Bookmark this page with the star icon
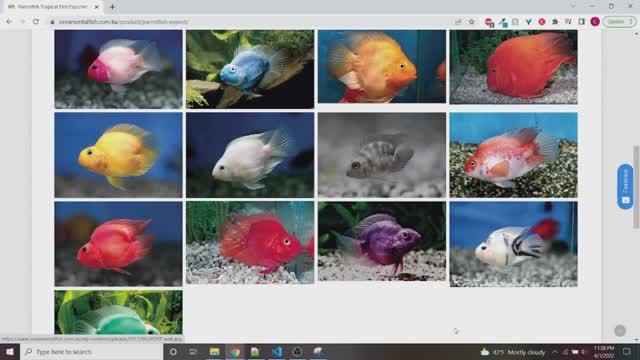This screenshot has width=640, height=360. pyautogui.click(x=472, y=22)
